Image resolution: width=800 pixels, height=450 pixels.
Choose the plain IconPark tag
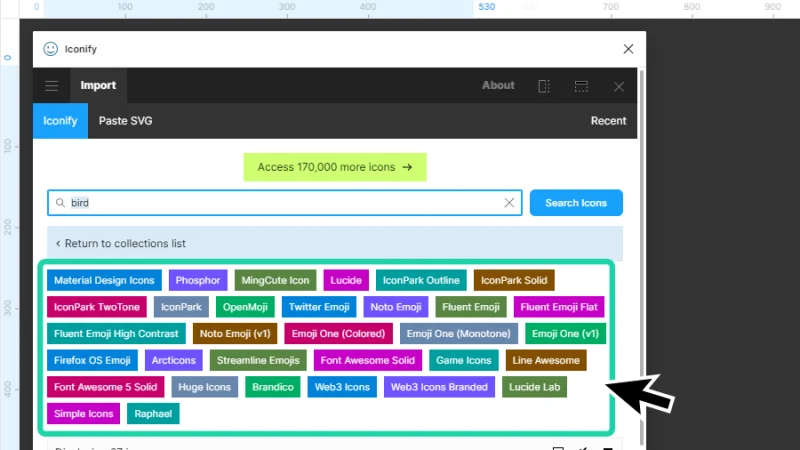coord(181,307)
